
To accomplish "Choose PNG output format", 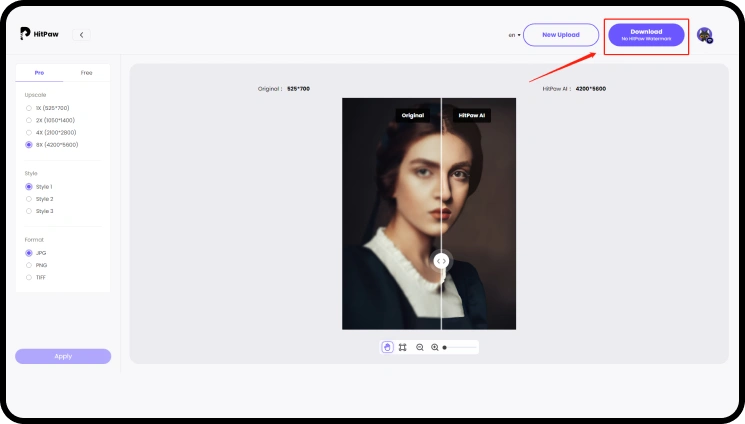I will click(29, 265).
